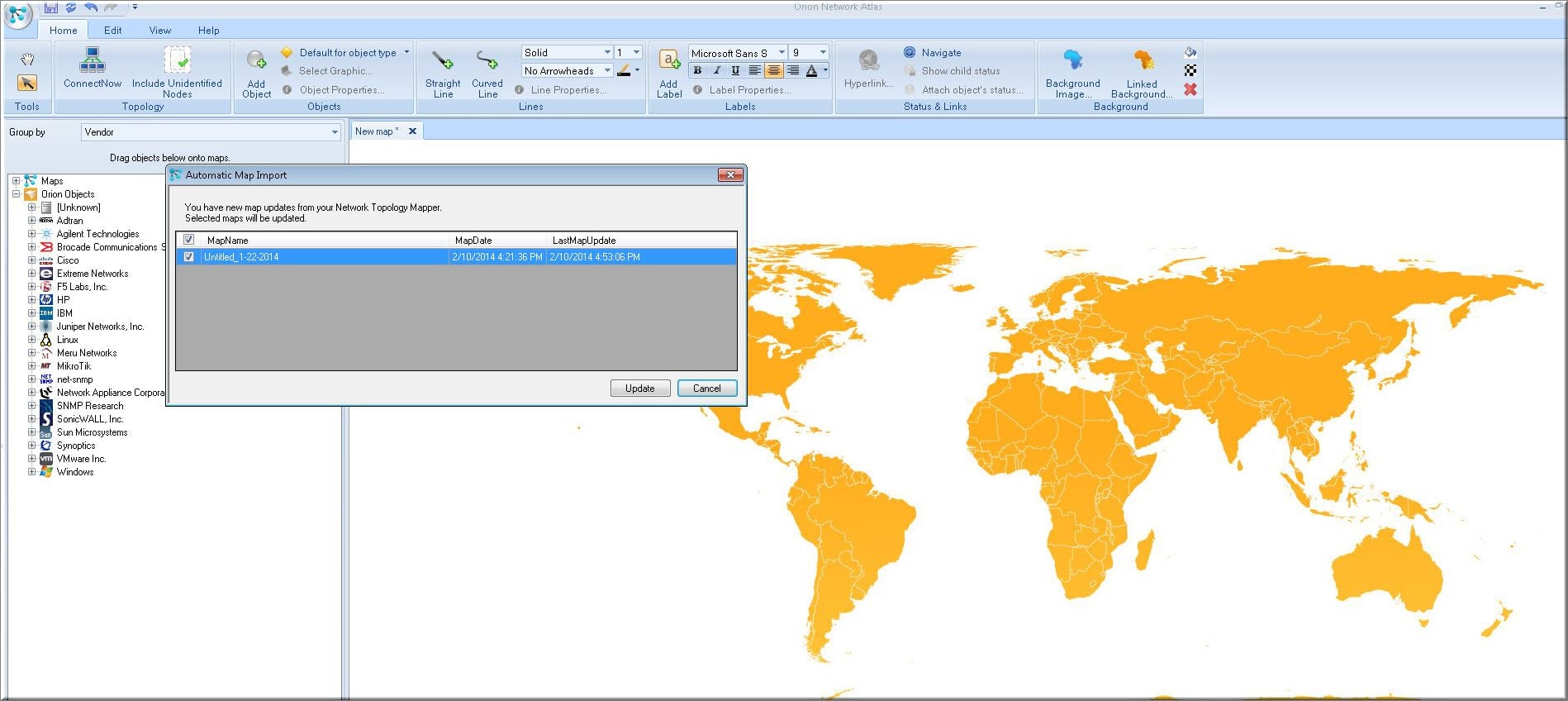Select the arrow pointer tool
The width and height of the screenshot is (1568, 701).
pyautogui.click(x=27, y=83)
